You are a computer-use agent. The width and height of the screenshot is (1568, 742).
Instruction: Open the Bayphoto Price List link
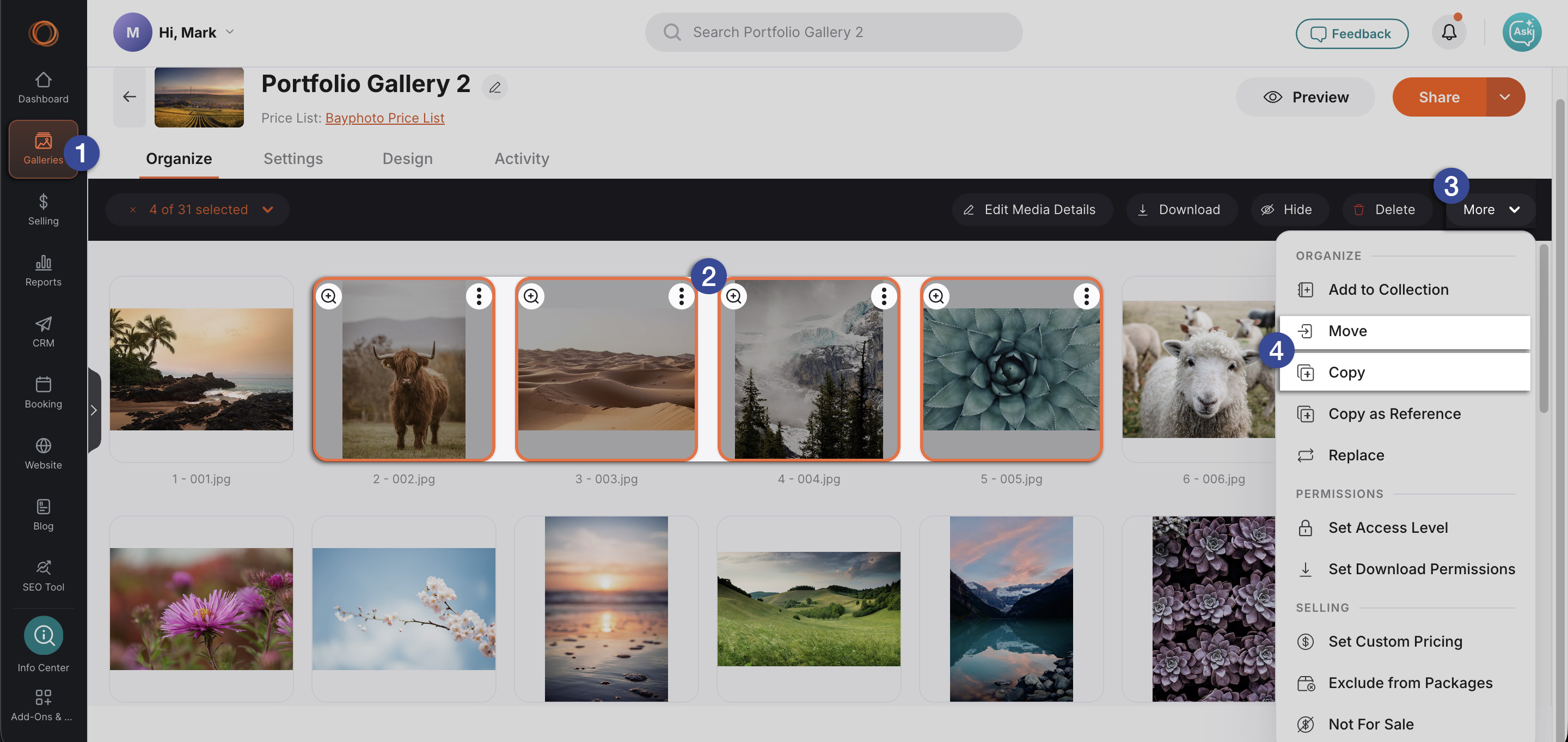(385, 118)
